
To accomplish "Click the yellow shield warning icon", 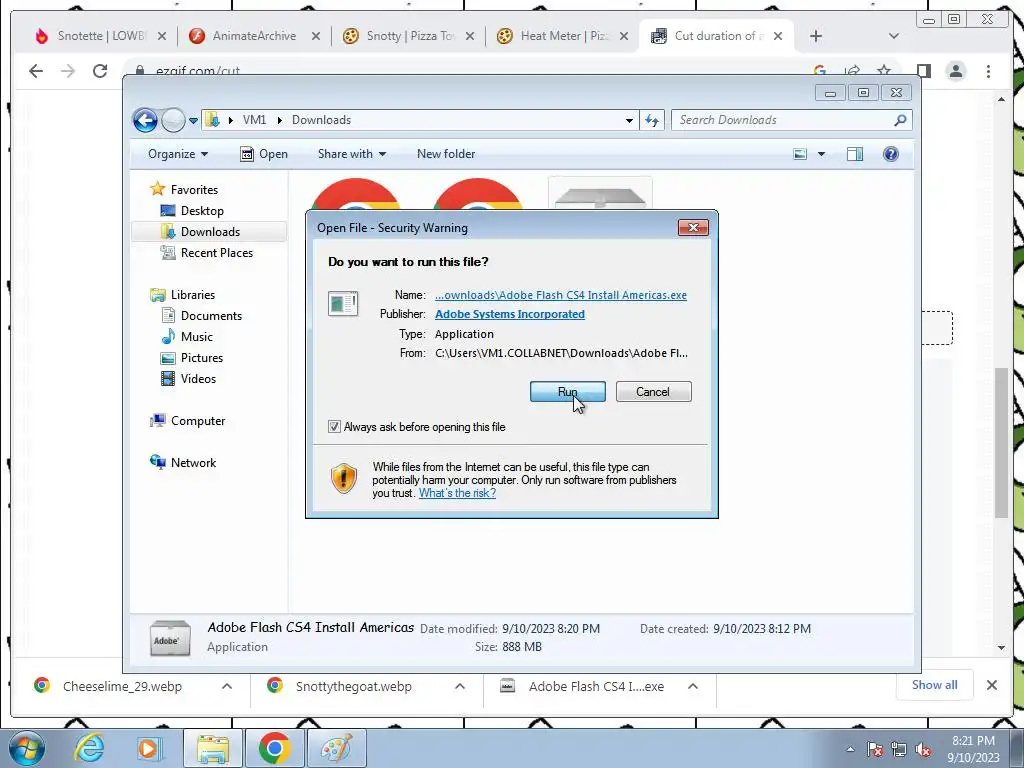I will 344,479.
